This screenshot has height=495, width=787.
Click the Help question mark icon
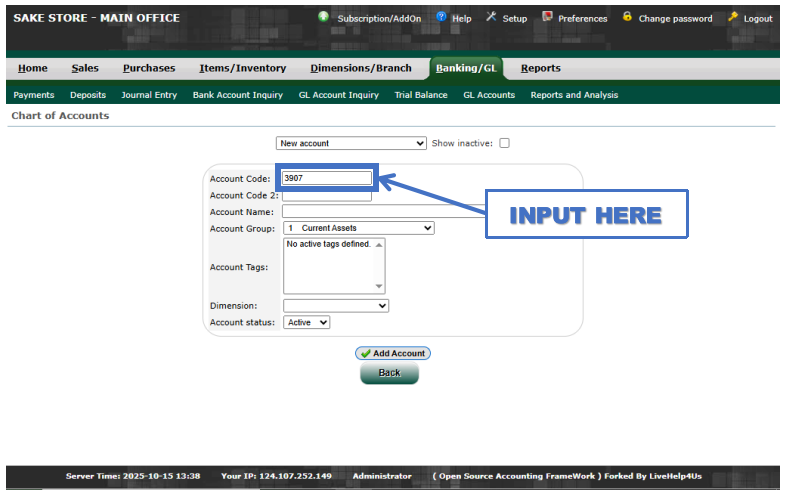(x=441, y=17)
